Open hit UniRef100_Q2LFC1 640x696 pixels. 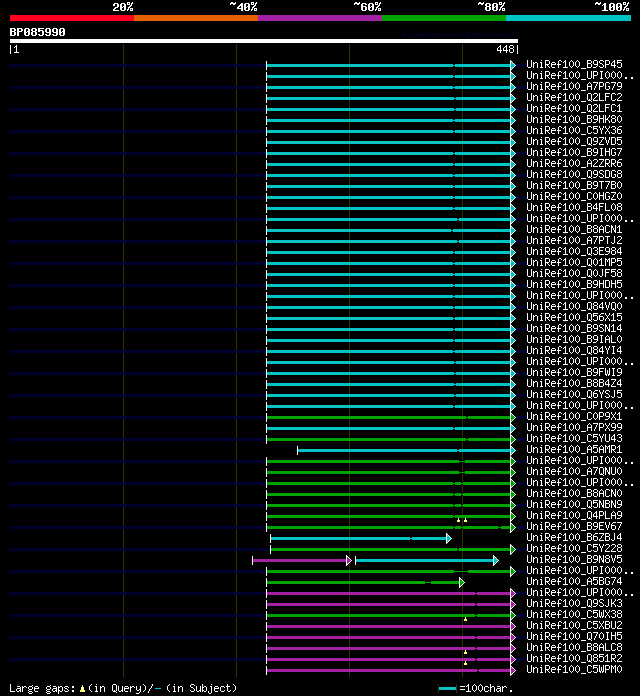point(574,108)
